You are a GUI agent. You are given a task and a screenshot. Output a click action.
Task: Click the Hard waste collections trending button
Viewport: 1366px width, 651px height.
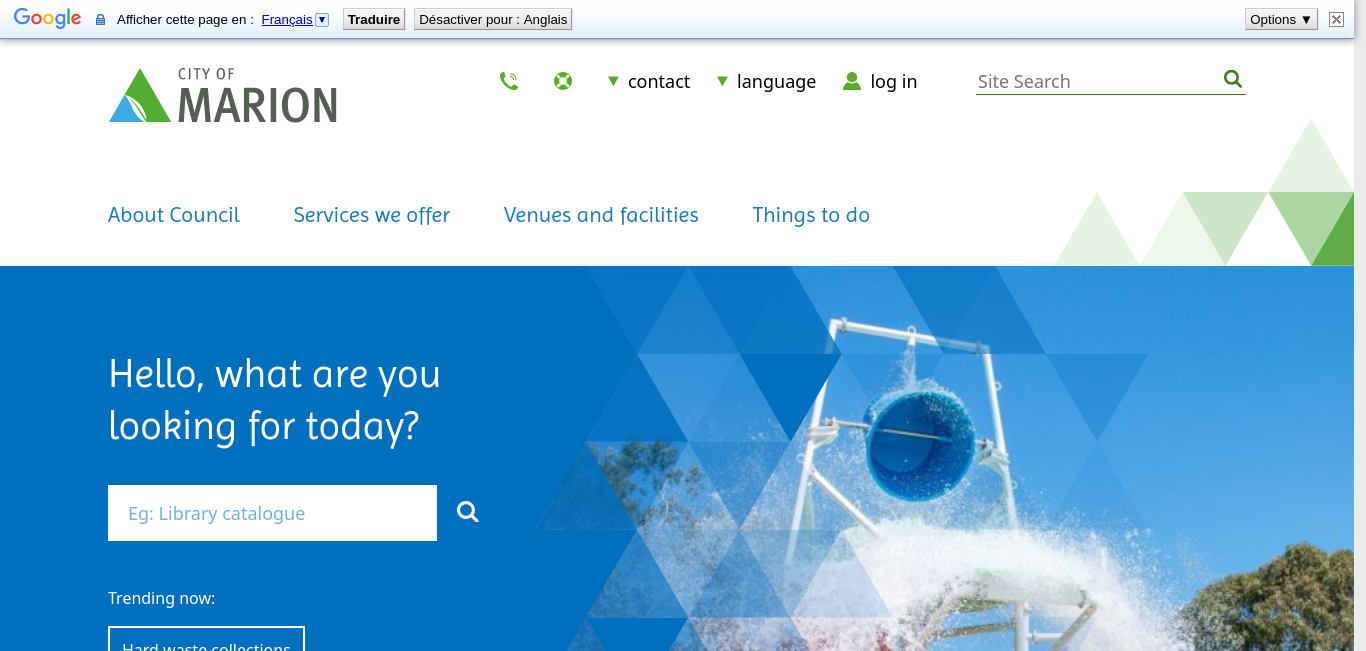(x=206, y=639)
